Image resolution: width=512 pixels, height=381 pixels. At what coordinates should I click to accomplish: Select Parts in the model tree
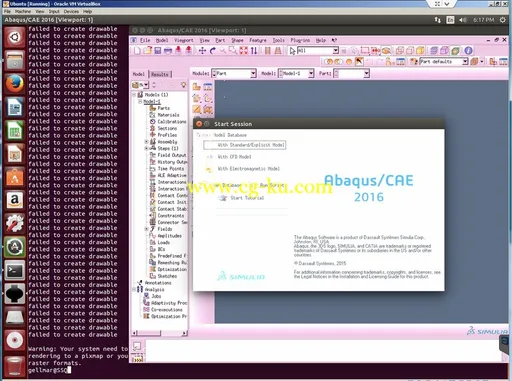[x=163, y=108]
